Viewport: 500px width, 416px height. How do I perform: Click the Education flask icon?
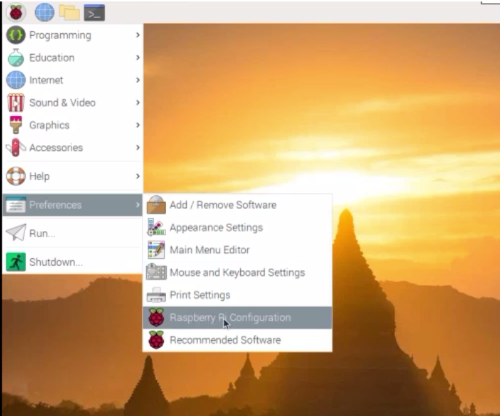[16, 57]
